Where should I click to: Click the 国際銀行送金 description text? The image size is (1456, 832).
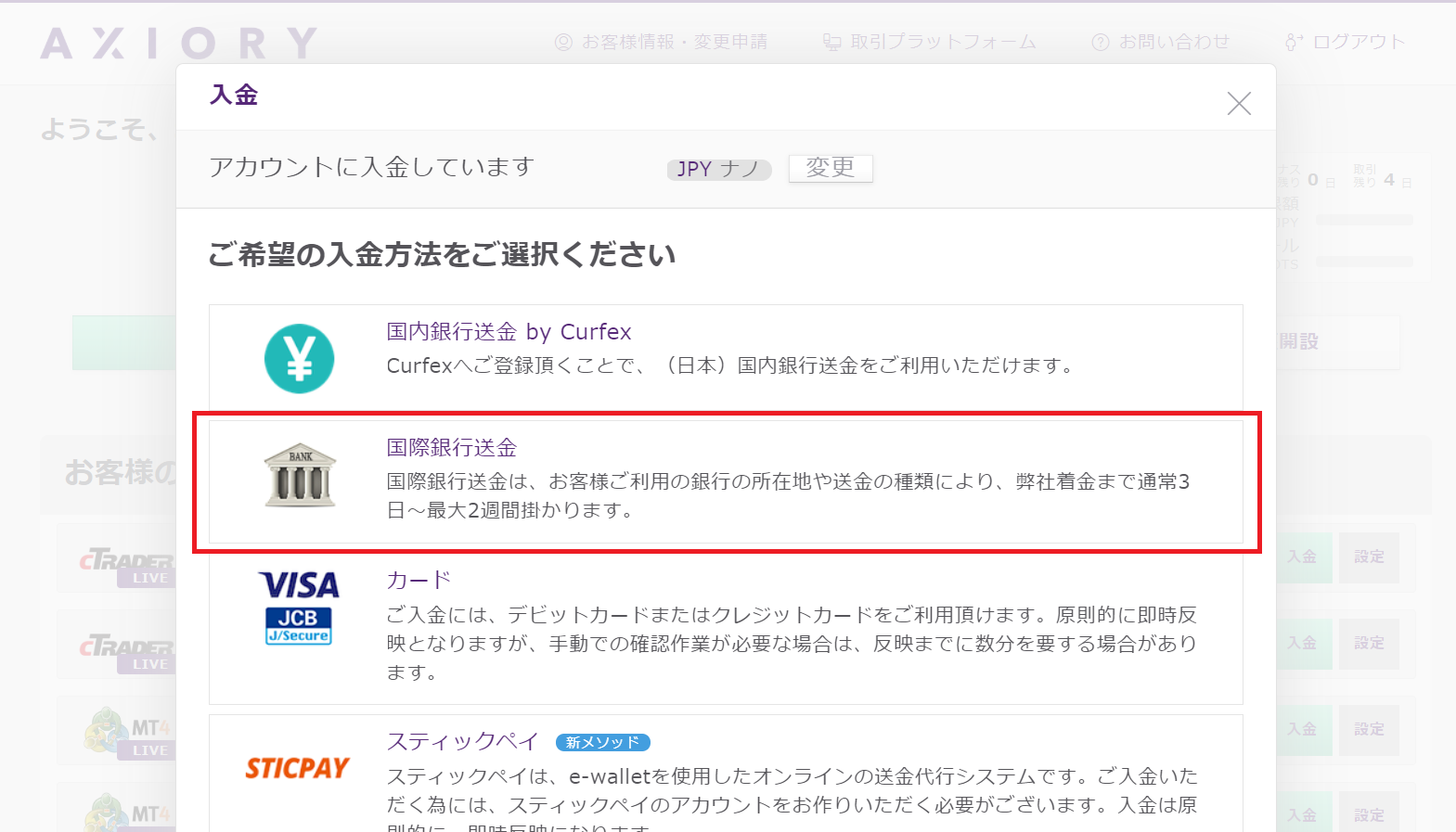coord(789,495)
